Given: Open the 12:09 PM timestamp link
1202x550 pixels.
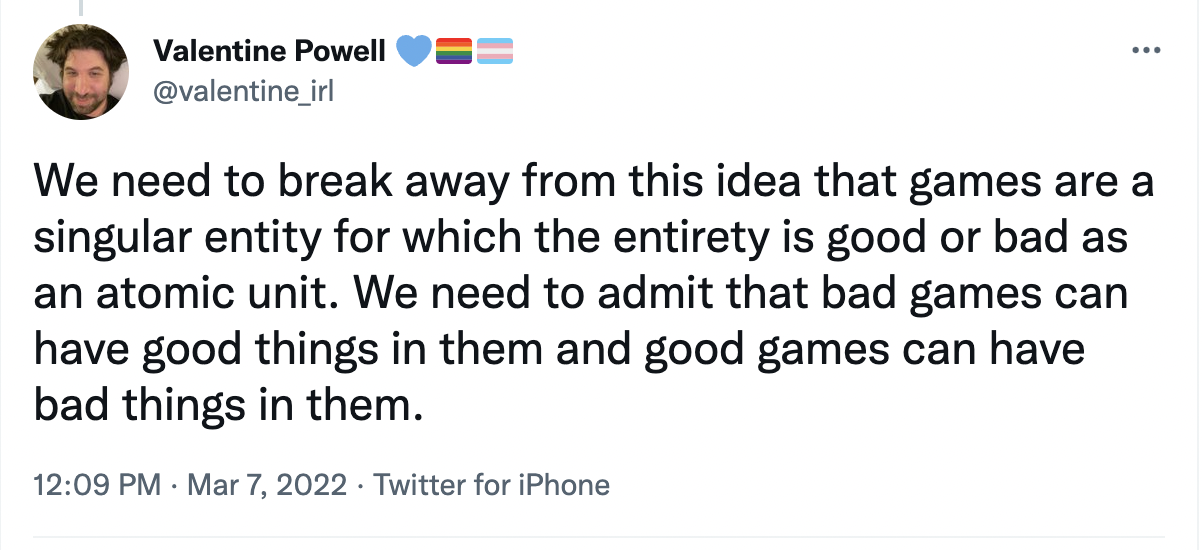Looking at the screenshot, I should (97, 486).
